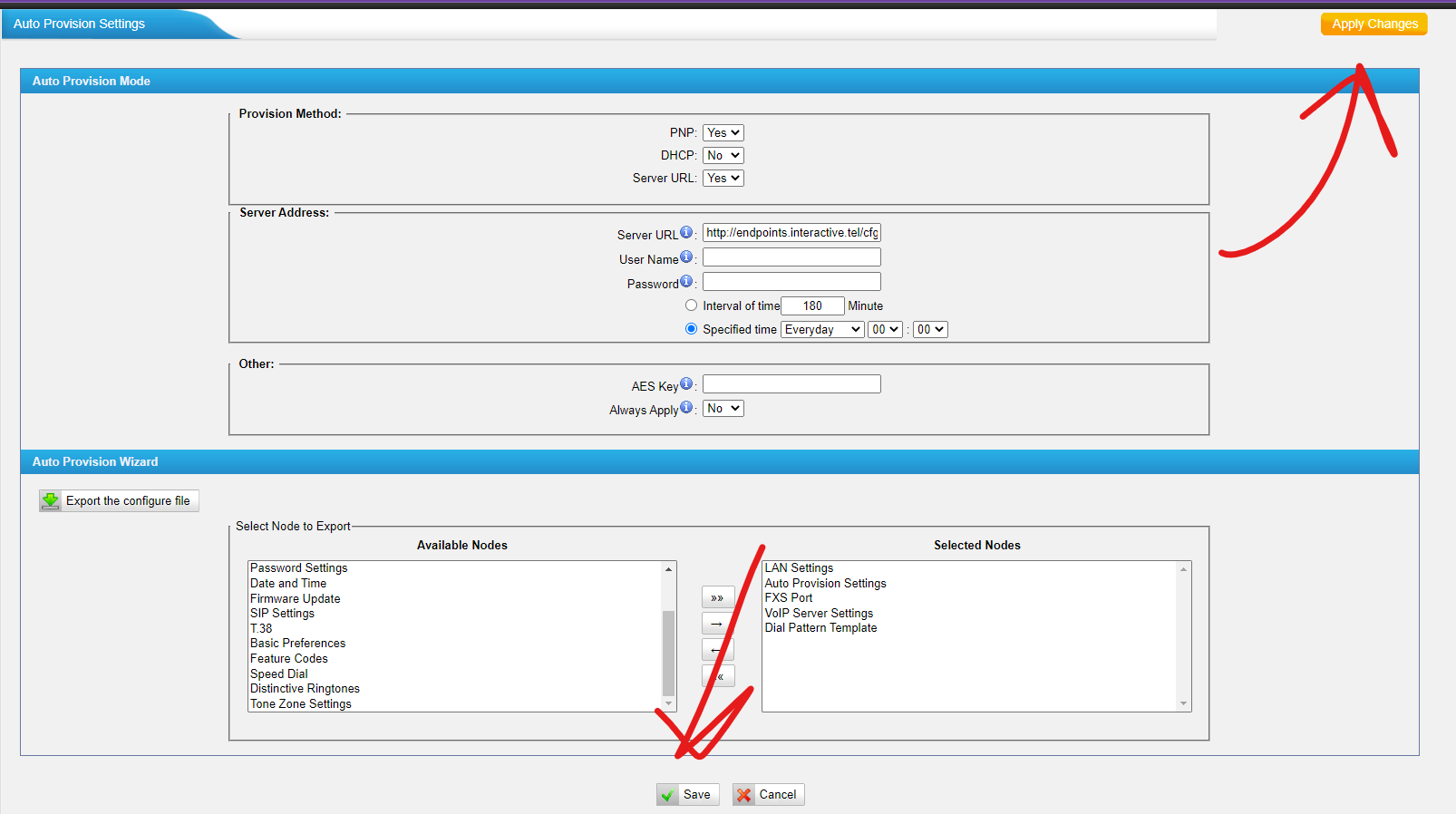Click the green export download icon
1456x814 pixels.
[x=51, y=500]
